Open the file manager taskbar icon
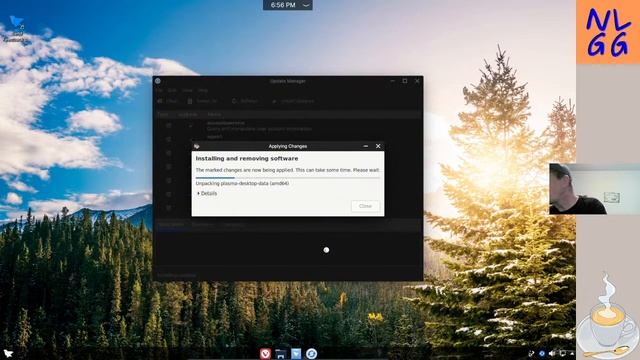The width and height of the screenshot is (640, 360). (281, 353)
